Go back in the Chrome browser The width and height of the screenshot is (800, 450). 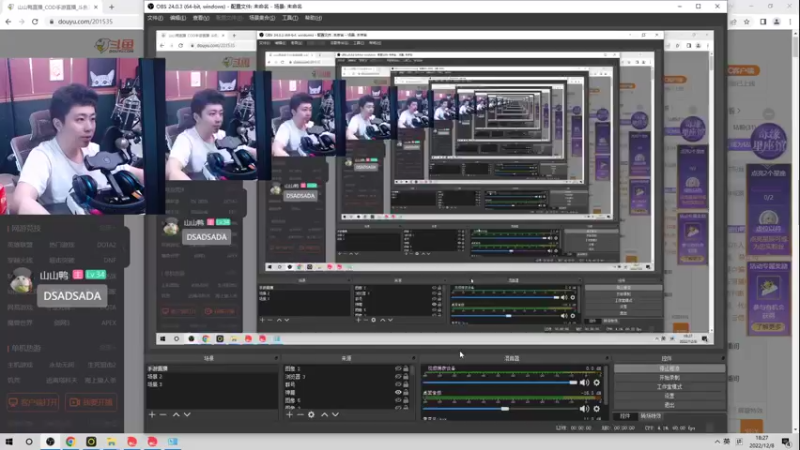pyautogui.click(x=8, y=21)
